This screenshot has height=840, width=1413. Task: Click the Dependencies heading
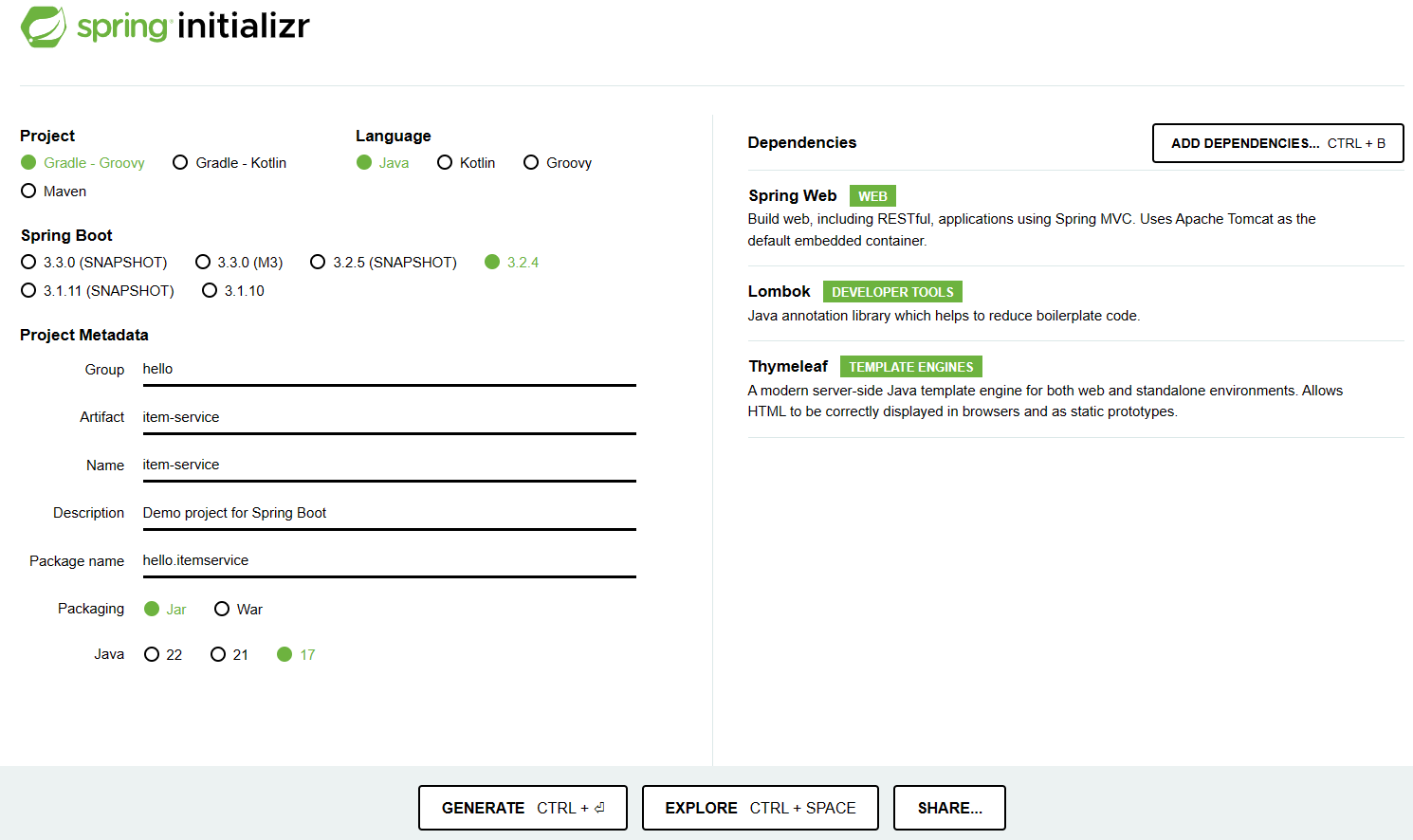pyautogui.click(x=802, y=143)
